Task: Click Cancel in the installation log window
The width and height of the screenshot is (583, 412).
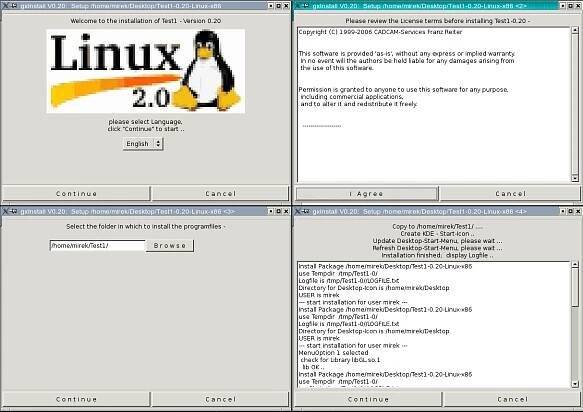Action: 512,399
